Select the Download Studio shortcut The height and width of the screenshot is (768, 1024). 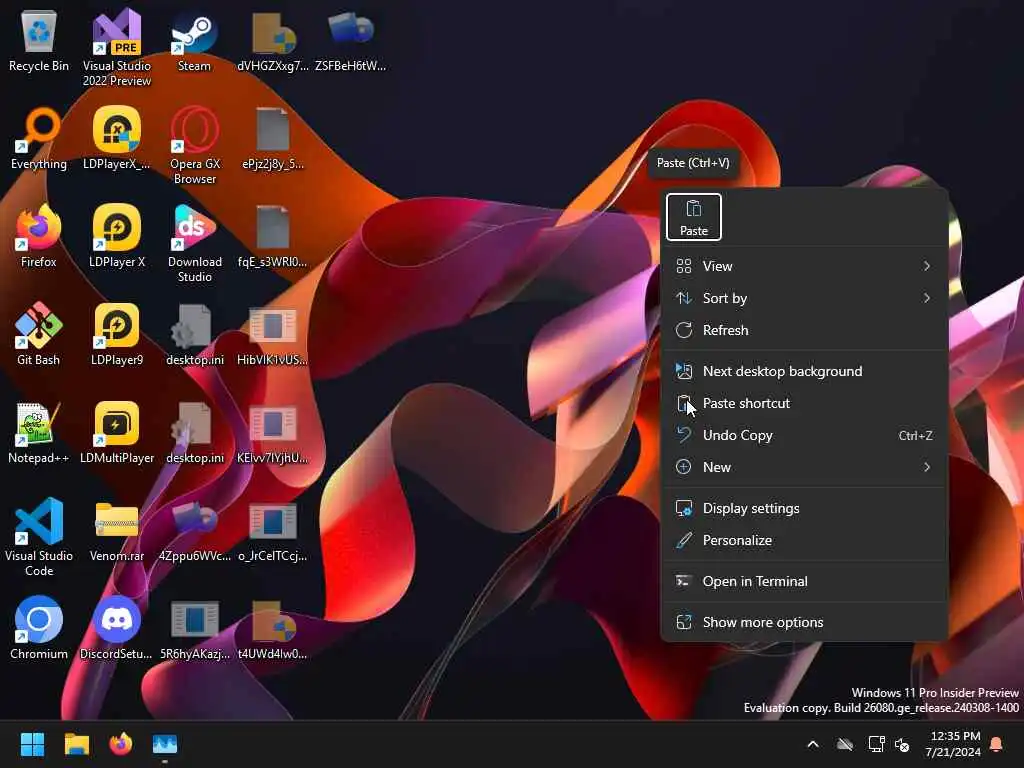pos(195,243)
